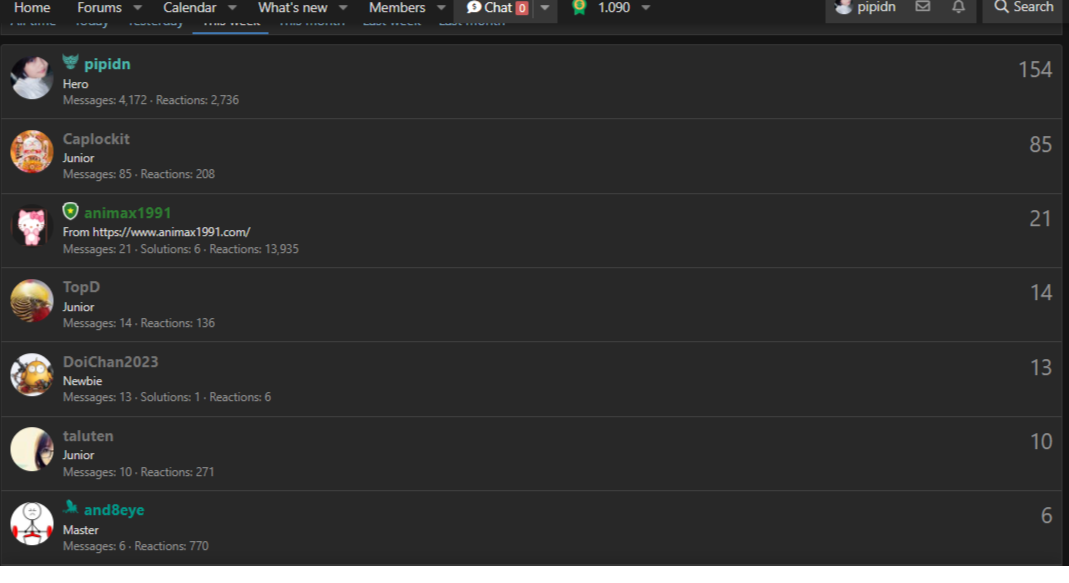Click the red 0 chat counter badge
The image size is (1069, 583).
tap(522, 8)
